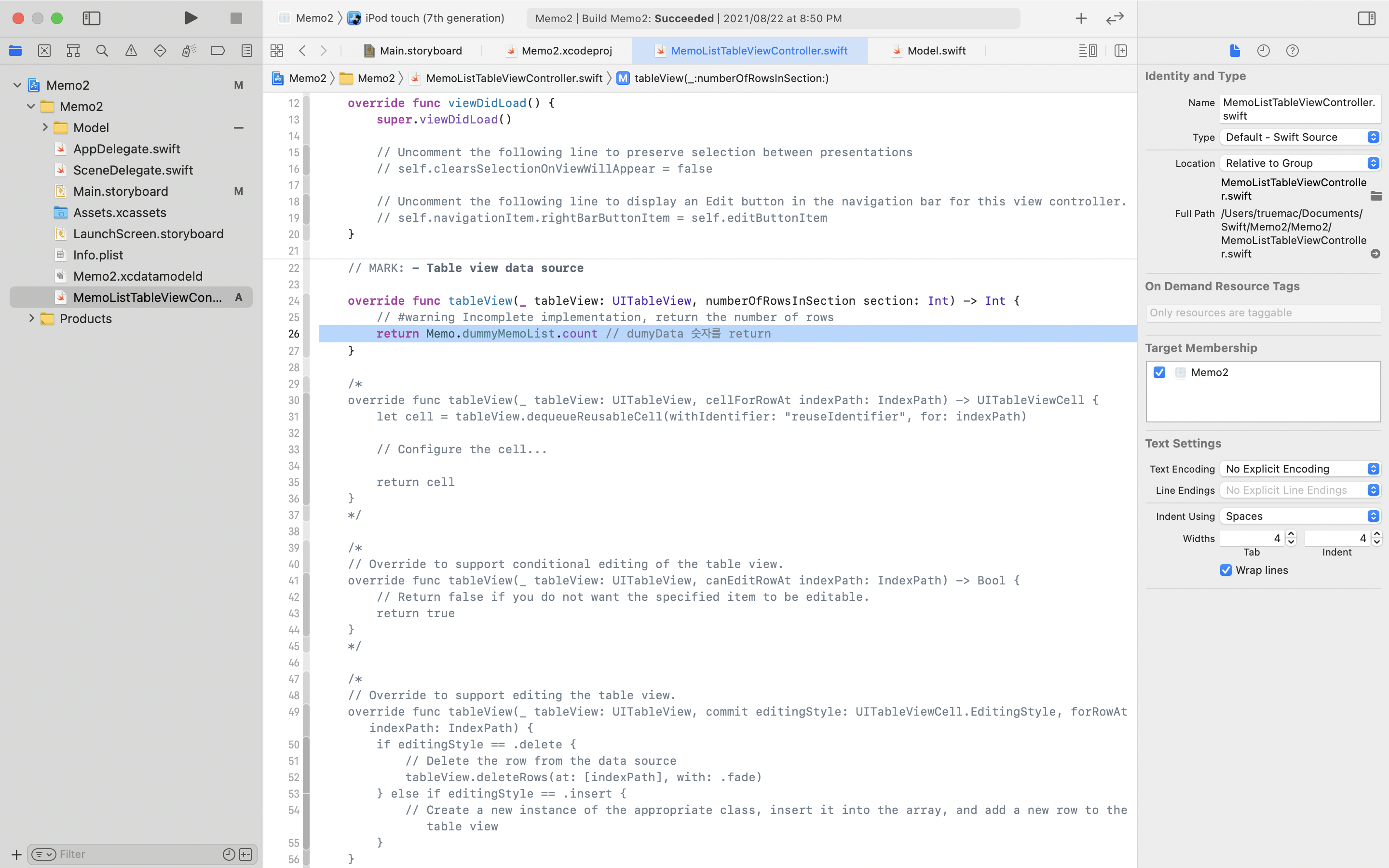Click the Run (play) button
1389x868 pixels.
[x=191, y=18]
